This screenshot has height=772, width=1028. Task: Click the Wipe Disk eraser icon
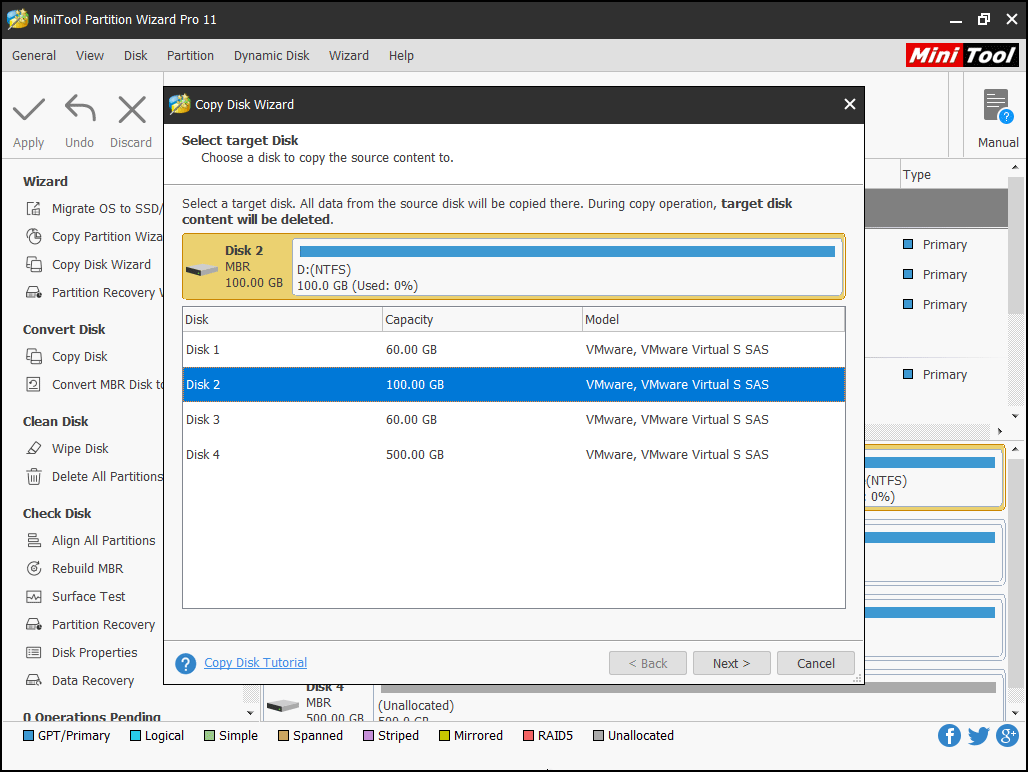[x=33, y=448]
